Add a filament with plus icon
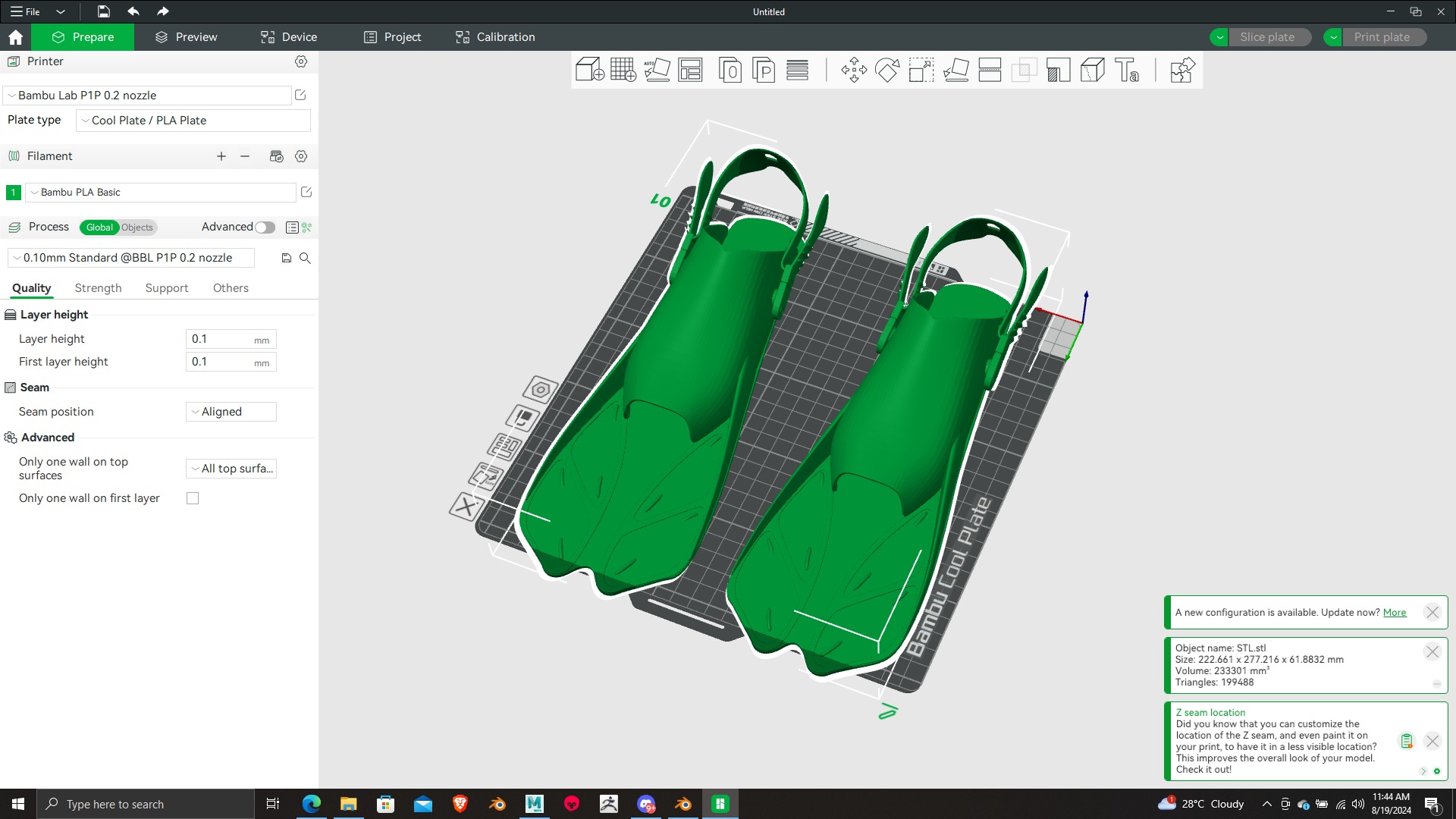The image size is (1456, 819). (x=221, y=156)
